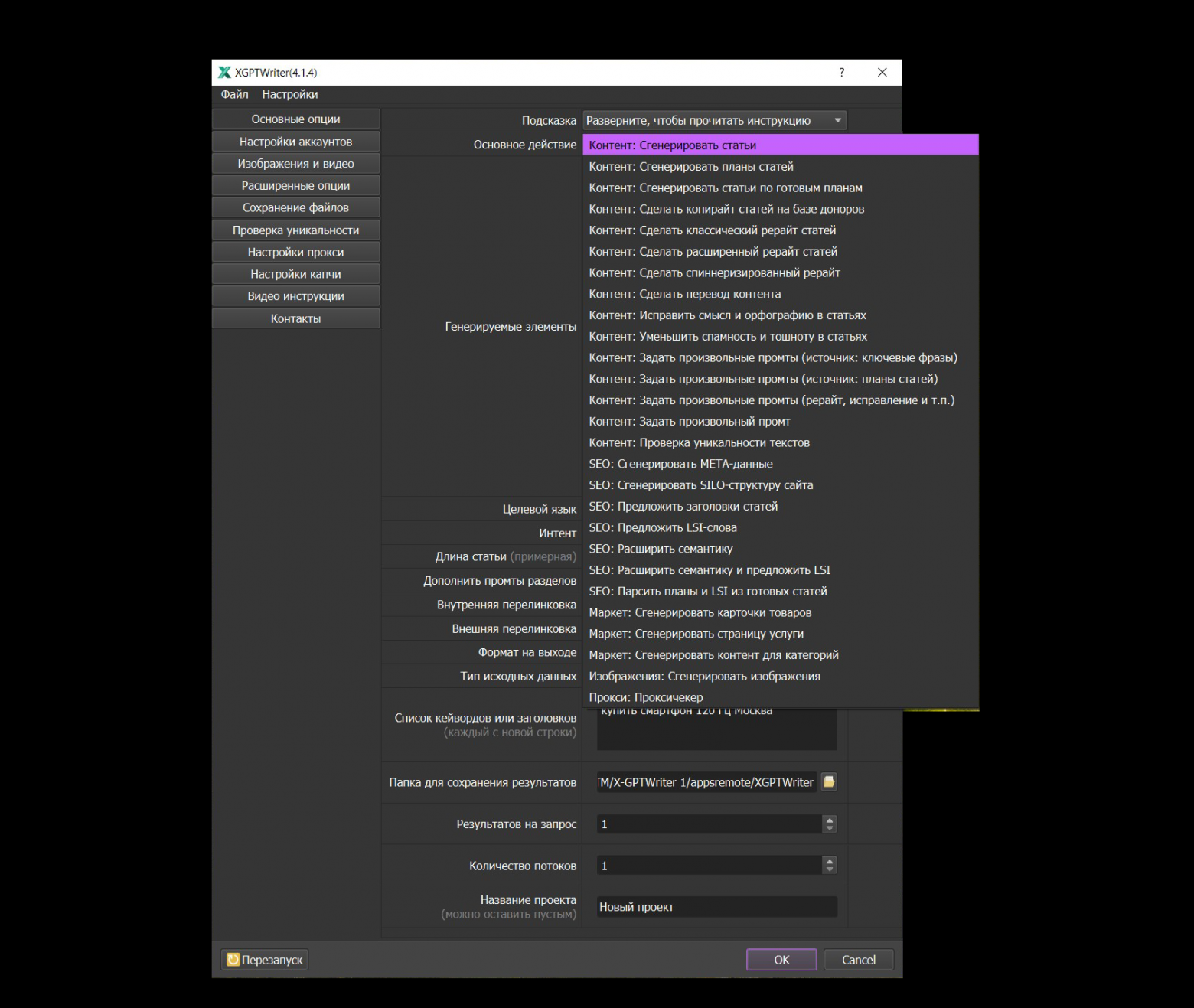Dismiss dialog with Cancel button
This screenshot has width=1194, height=1008.
[858, 959]
